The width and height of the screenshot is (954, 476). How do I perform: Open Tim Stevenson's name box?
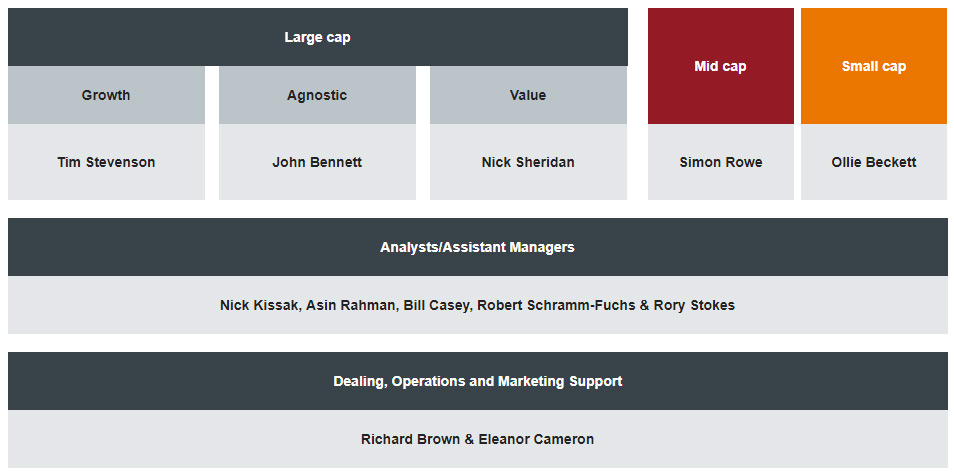coord(106,162)
